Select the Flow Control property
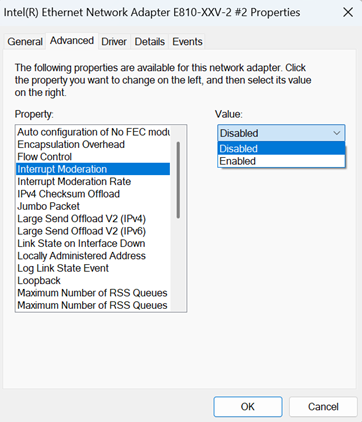Screen dimensions: 362x422 click(93, 157)
